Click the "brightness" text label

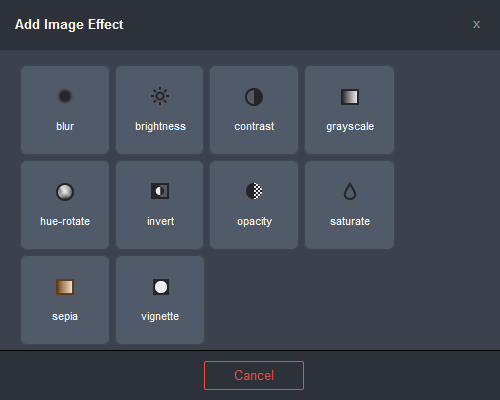[160, 127]
